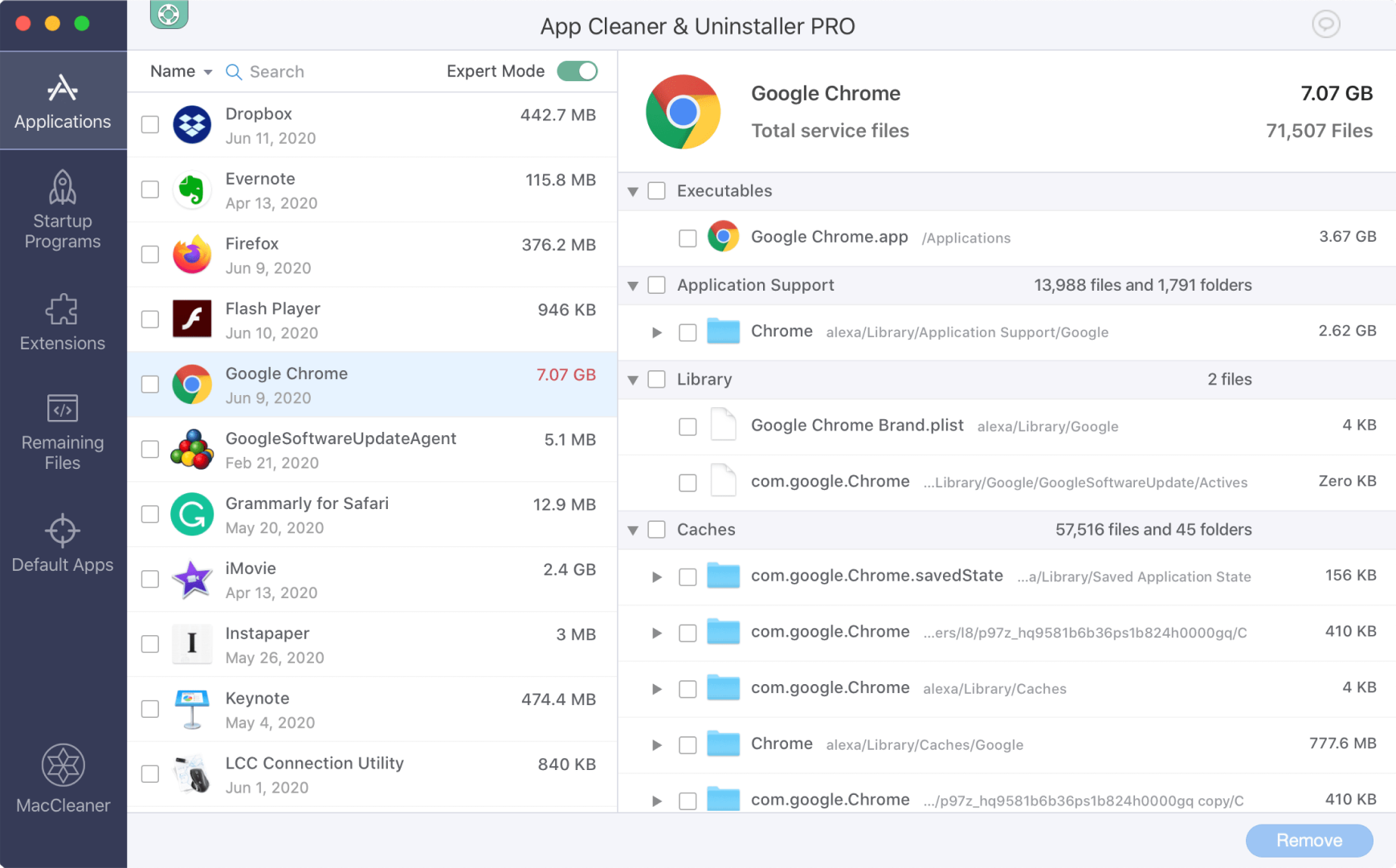The image size is (1396, 868).
Task: Open the Startup Programs section
Action: pyautogui.click(x=63, y=210)
